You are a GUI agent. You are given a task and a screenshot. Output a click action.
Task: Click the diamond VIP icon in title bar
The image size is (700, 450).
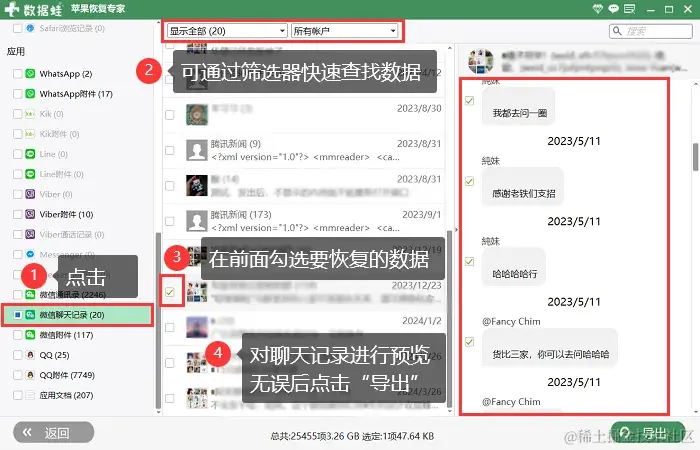(x=598, y=9)
